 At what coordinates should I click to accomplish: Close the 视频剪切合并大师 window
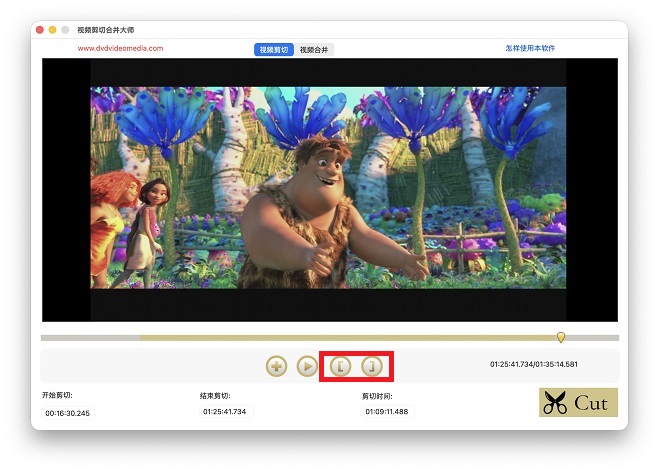pos(40,31)
